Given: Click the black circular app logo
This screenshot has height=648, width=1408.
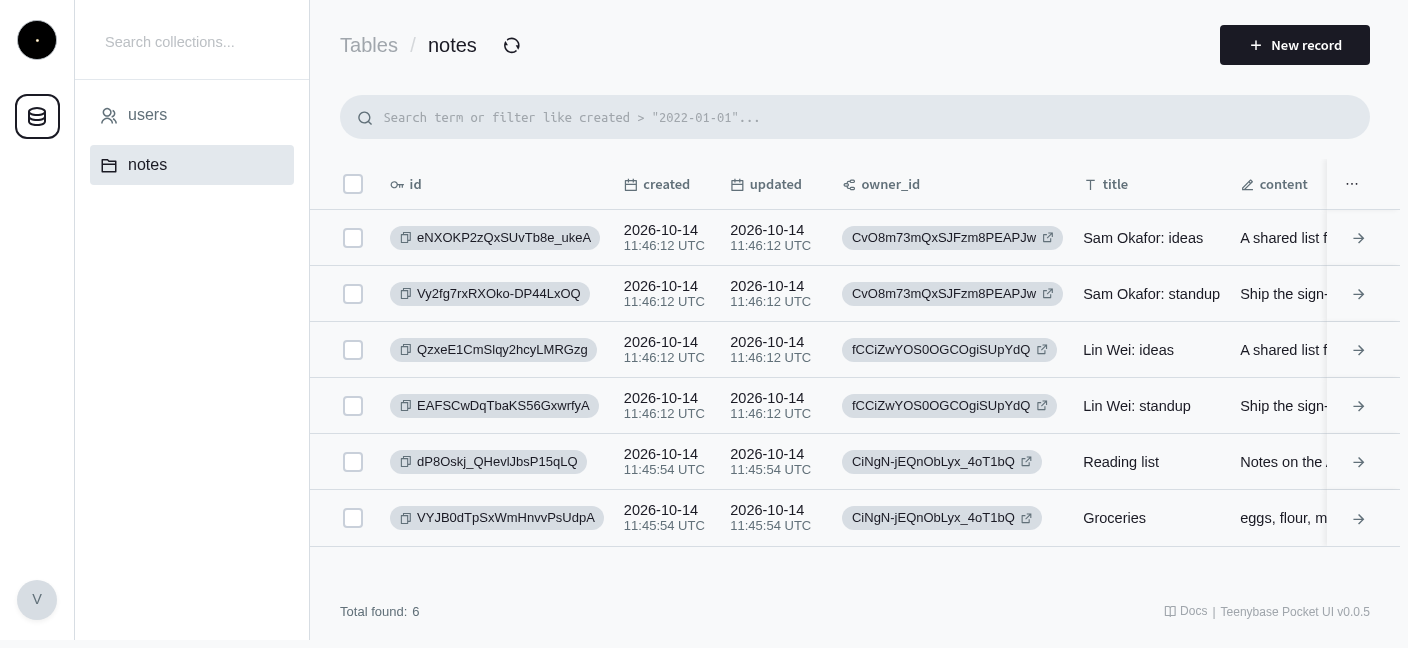Looking at the screenshot, I should (x=37, y=40).
